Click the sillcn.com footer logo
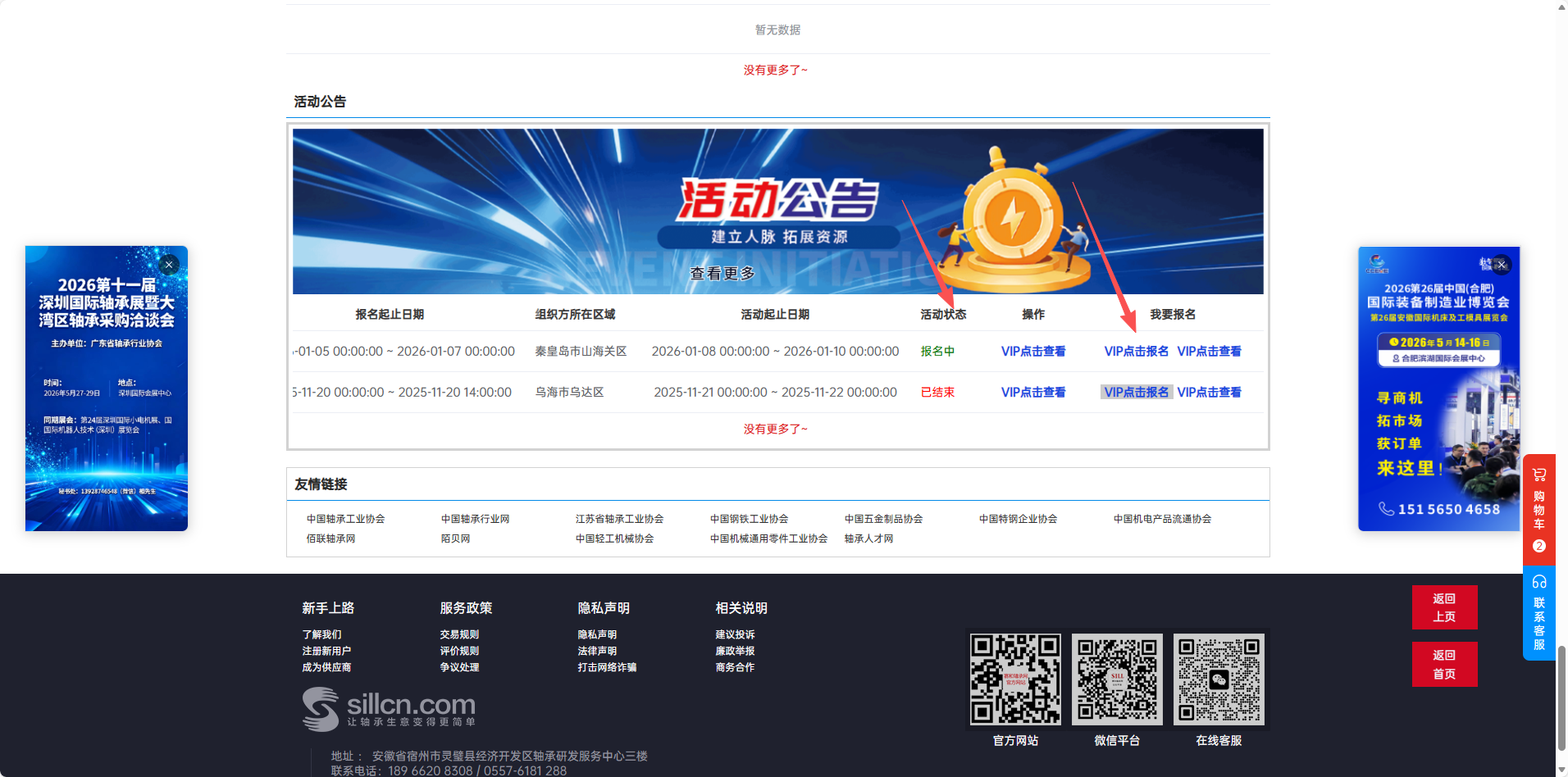Viewport: 1568px width, 777px height. click(x=389, y=708)
